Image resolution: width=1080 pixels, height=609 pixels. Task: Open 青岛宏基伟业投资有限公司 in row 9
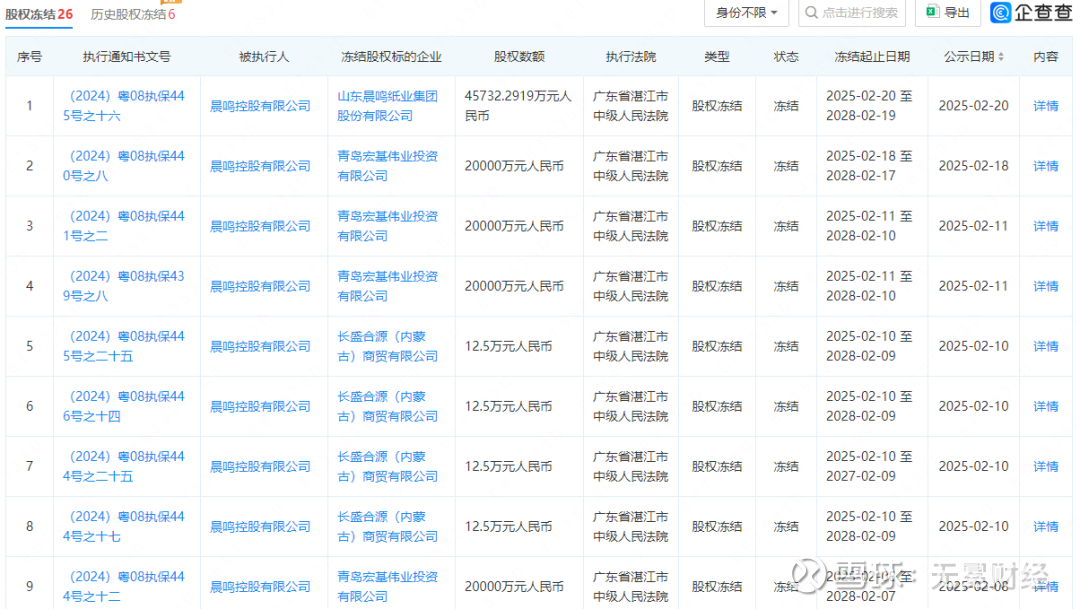(x=388, y=586)
